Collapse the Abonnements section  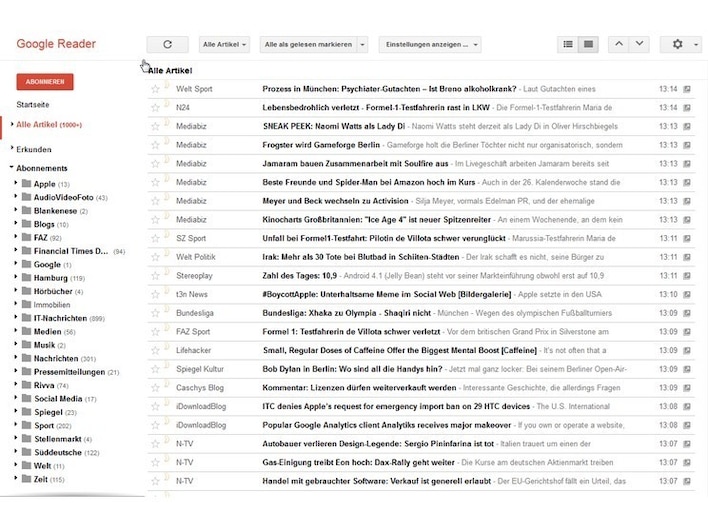click(x=12, y=168)
